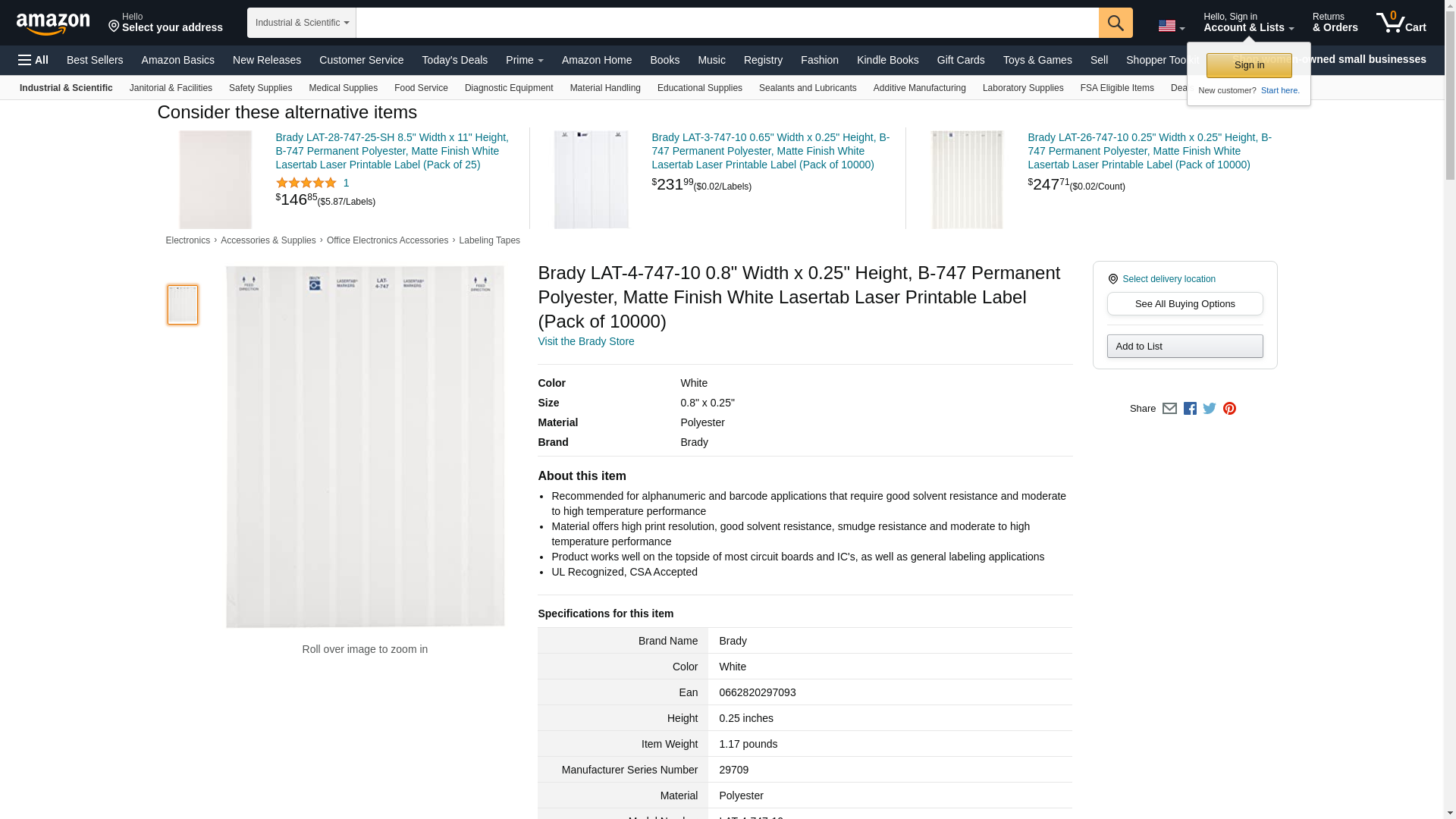Click the search magnifier button
This screenshot has height=819, width=1456.
1115,23
